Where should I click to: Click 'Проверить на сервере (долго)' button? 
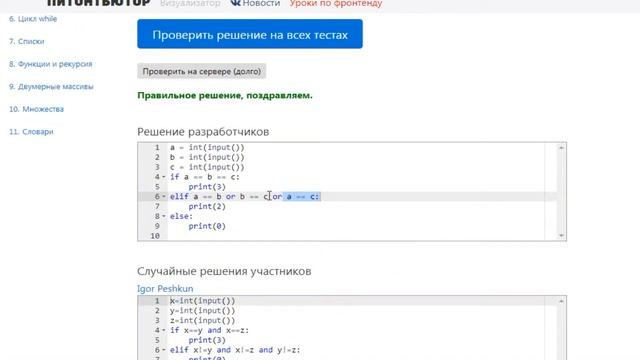(202, 71)
